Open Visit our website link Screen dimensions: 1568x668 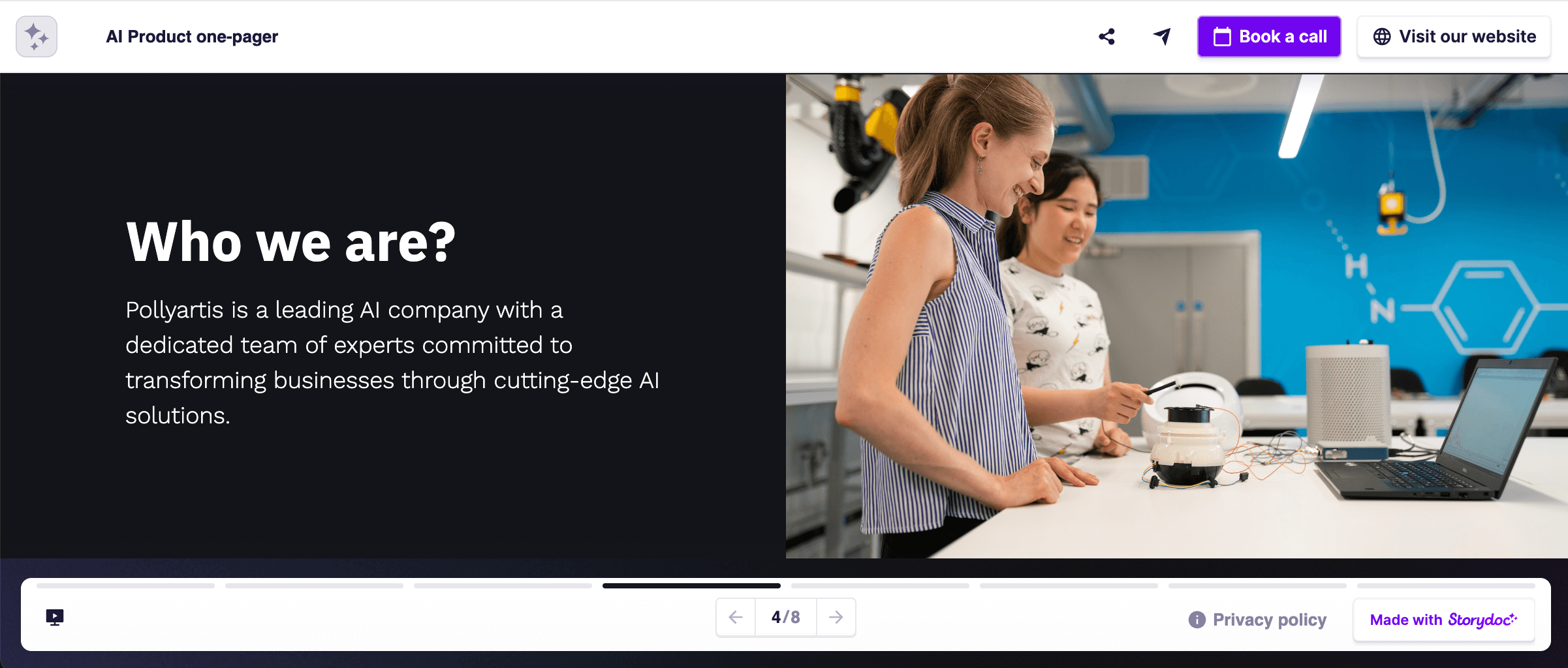1466,37
